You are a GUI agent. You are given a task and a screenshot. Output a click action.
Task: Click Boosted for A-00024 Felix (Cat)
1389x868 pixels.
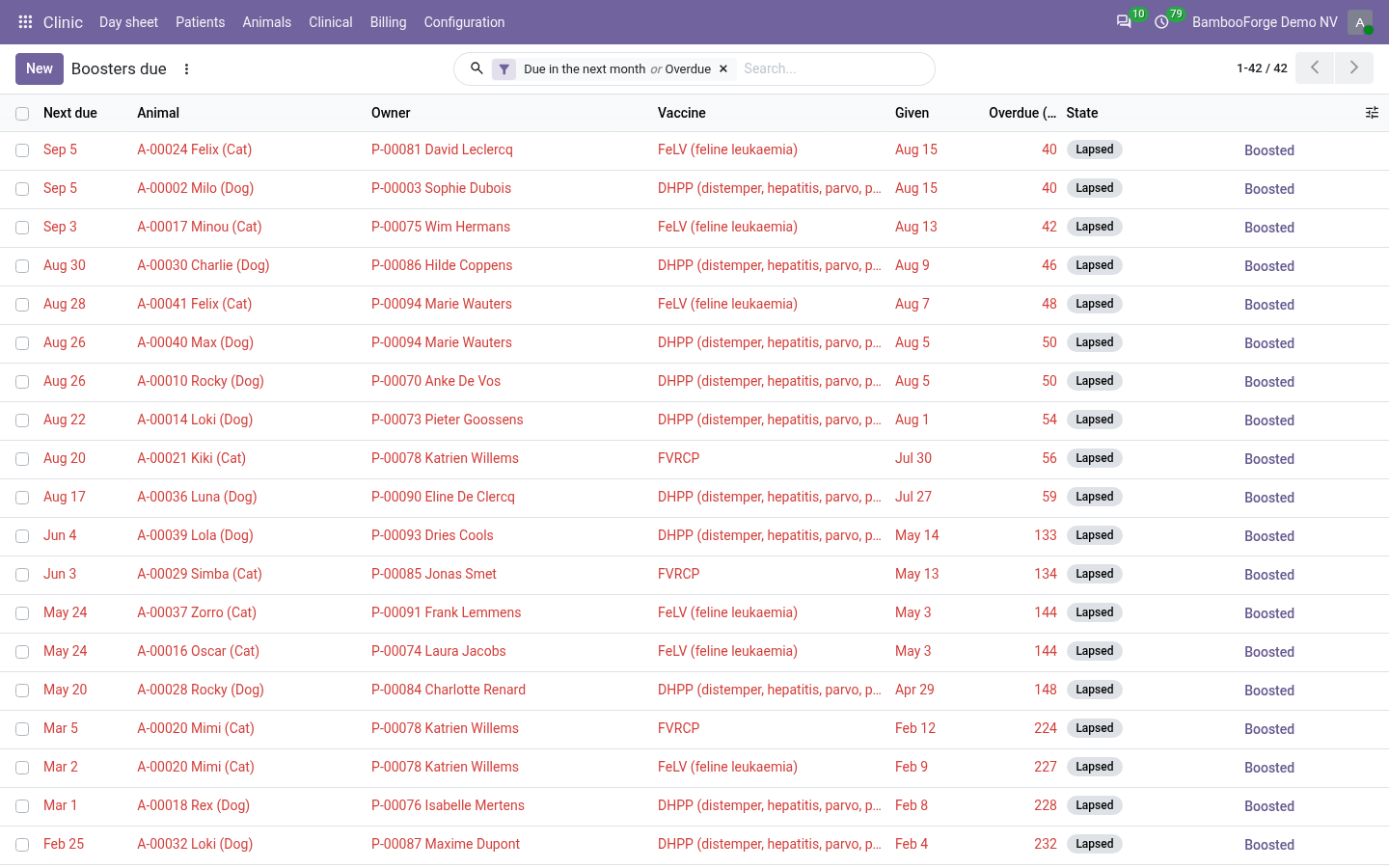click(x=1269, y=150)
